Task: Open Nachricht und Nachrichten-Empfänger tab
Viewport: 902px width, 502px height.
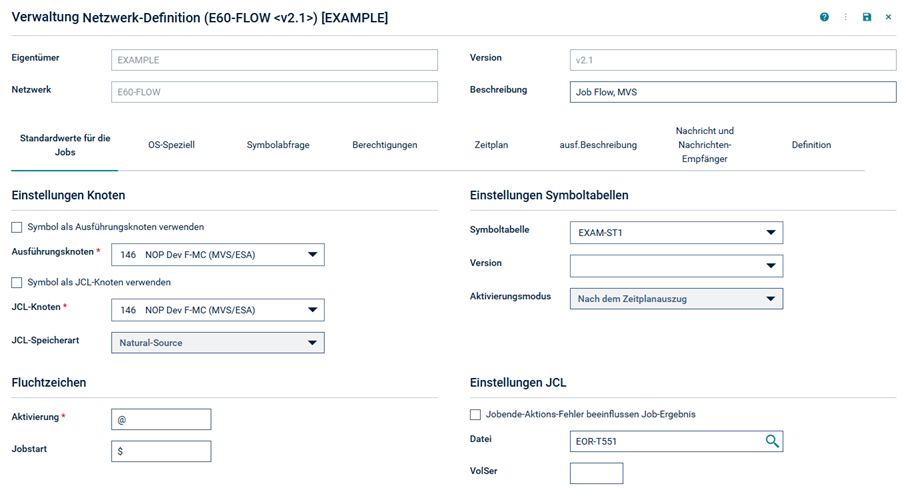Action: pos(705,145)
